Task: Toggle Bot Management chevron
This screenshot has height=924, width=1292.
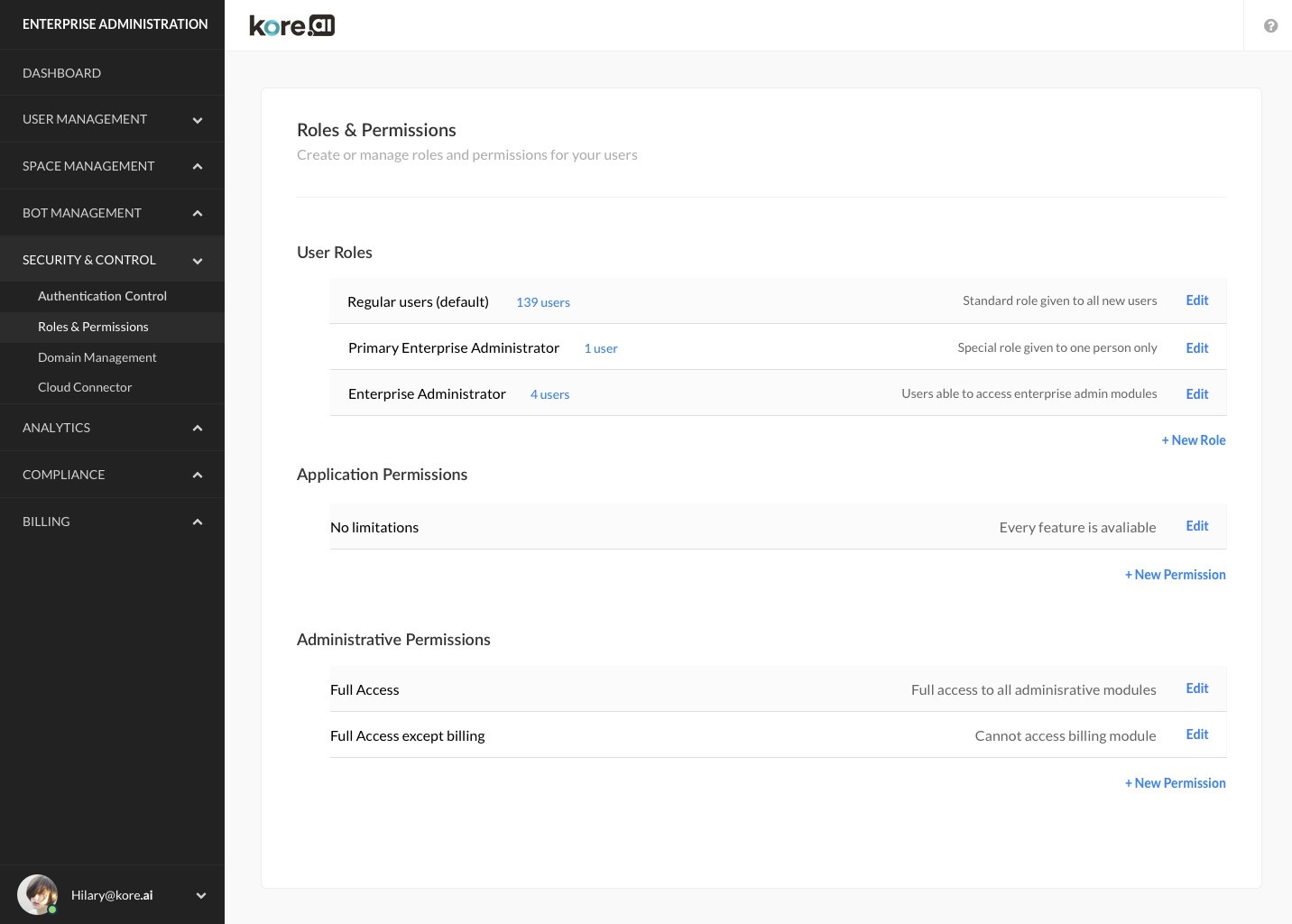Action: pyautogui.click(x=198, y=214)
